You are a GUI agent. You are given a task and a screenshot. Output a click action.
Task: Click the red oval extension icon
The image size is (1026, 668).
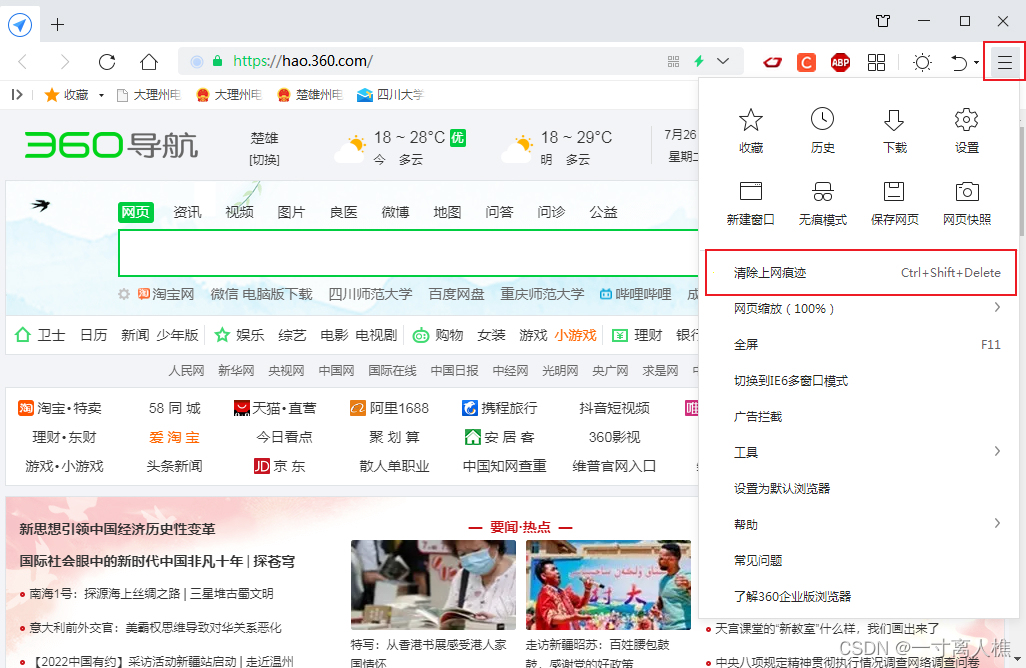[x=772, y=62]
